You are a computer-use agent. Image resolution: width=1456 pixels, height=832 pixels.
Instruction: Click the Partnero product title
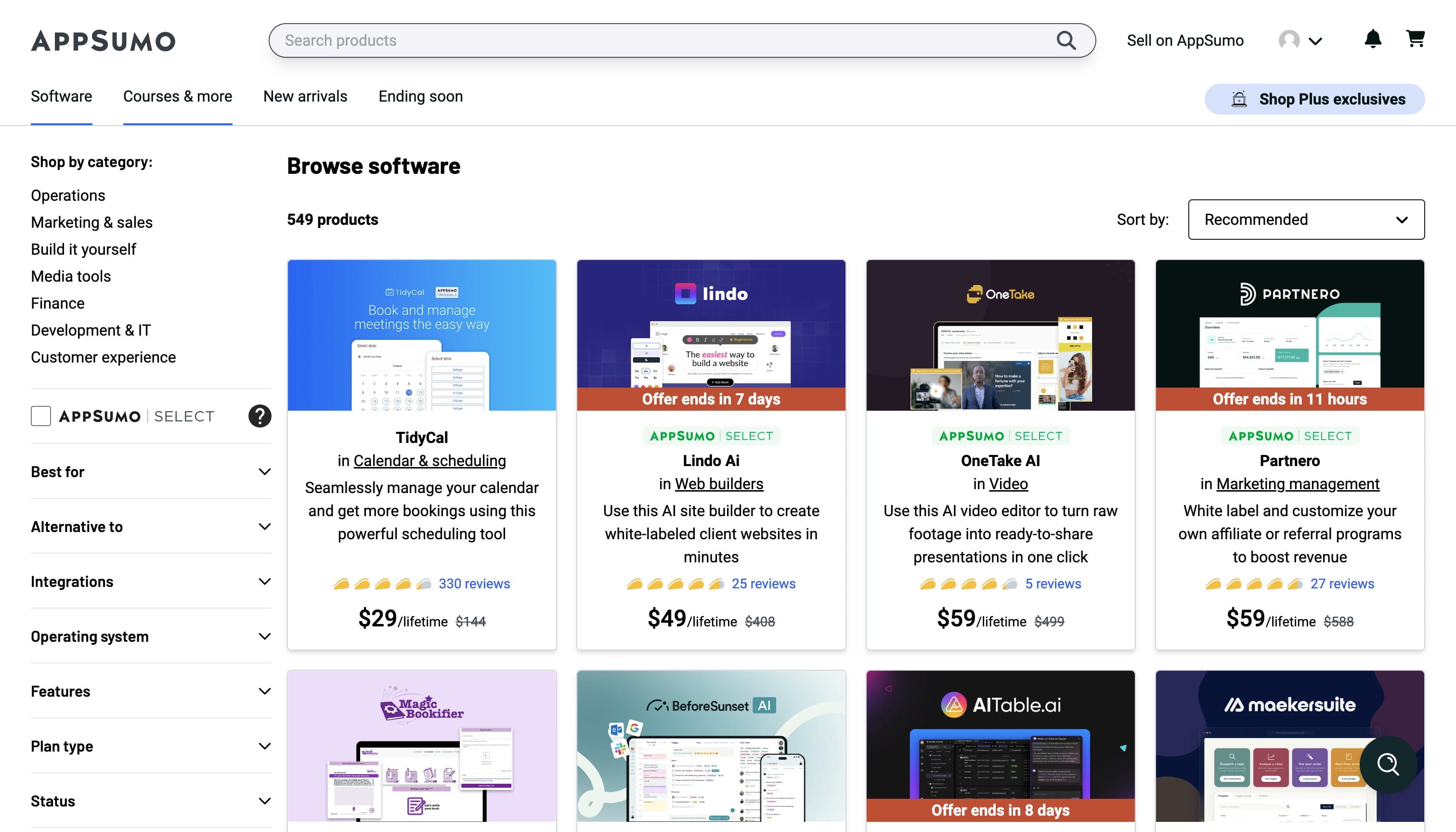click(x=1290, y=461)
